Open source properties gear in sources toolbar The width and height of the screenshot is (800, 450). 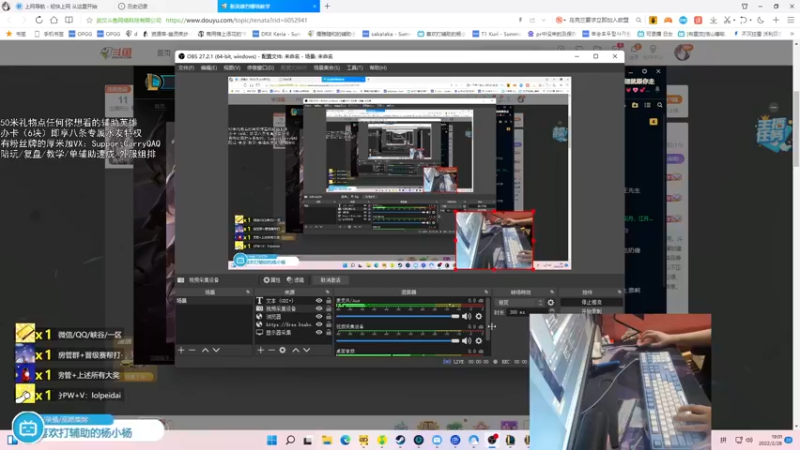(283, 350)
